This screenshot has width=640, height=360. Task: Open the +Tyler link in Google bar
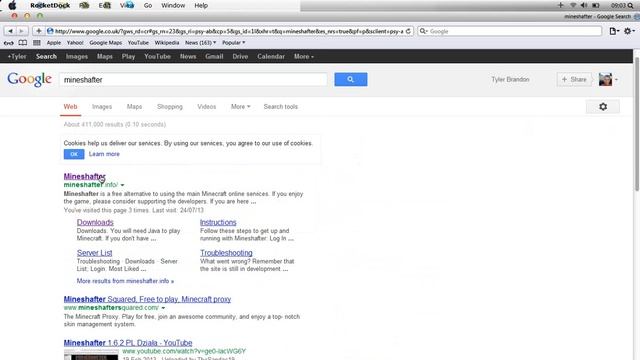click(x=17, y=56)
